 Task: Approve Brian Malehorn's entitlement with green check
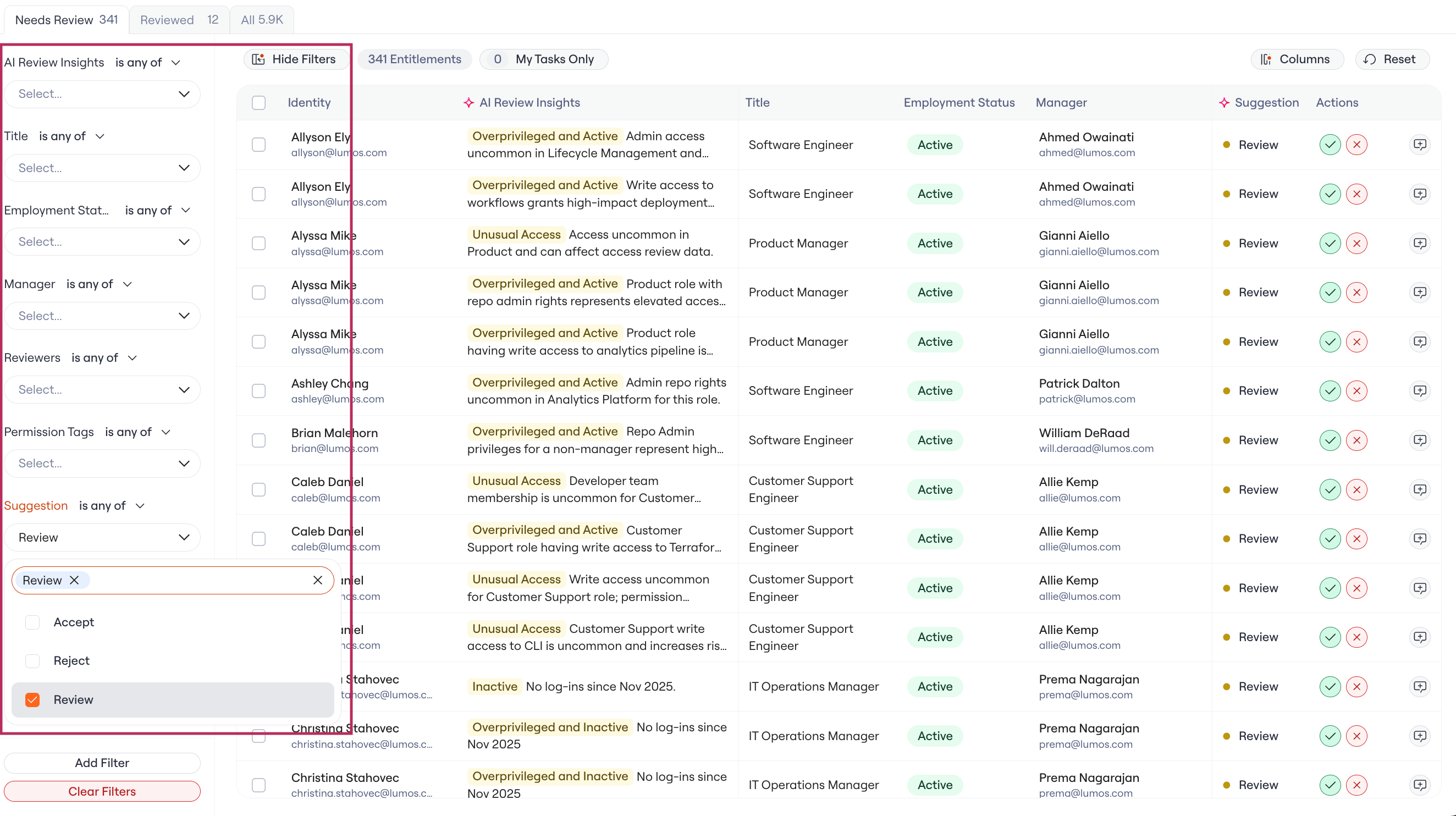click(x=1330, y=440)
